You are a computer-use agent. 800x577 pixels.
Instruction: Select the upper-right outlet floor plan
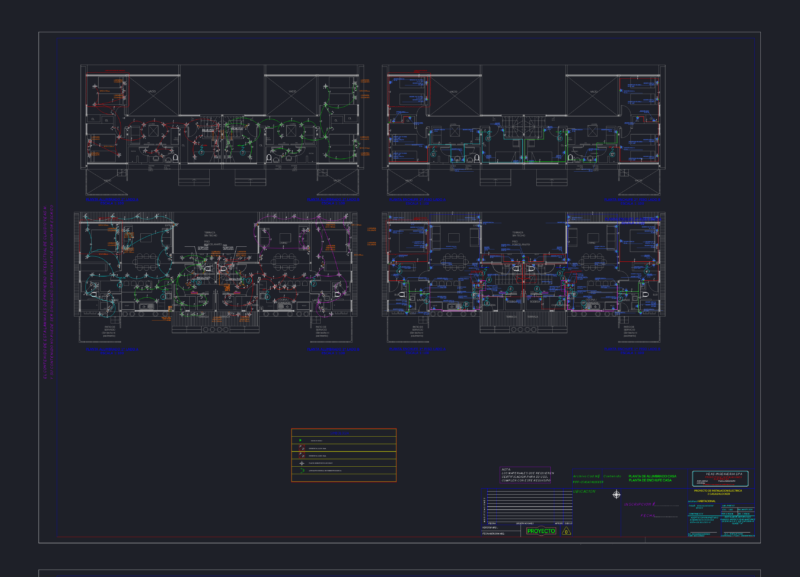[x=523, y=130]
